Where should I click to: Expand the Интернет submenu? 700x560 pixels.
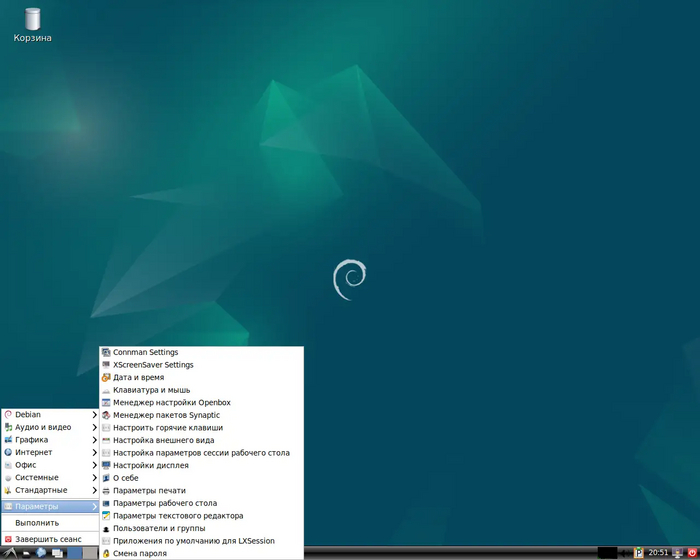pyautogui.click(x=50, y=452)
